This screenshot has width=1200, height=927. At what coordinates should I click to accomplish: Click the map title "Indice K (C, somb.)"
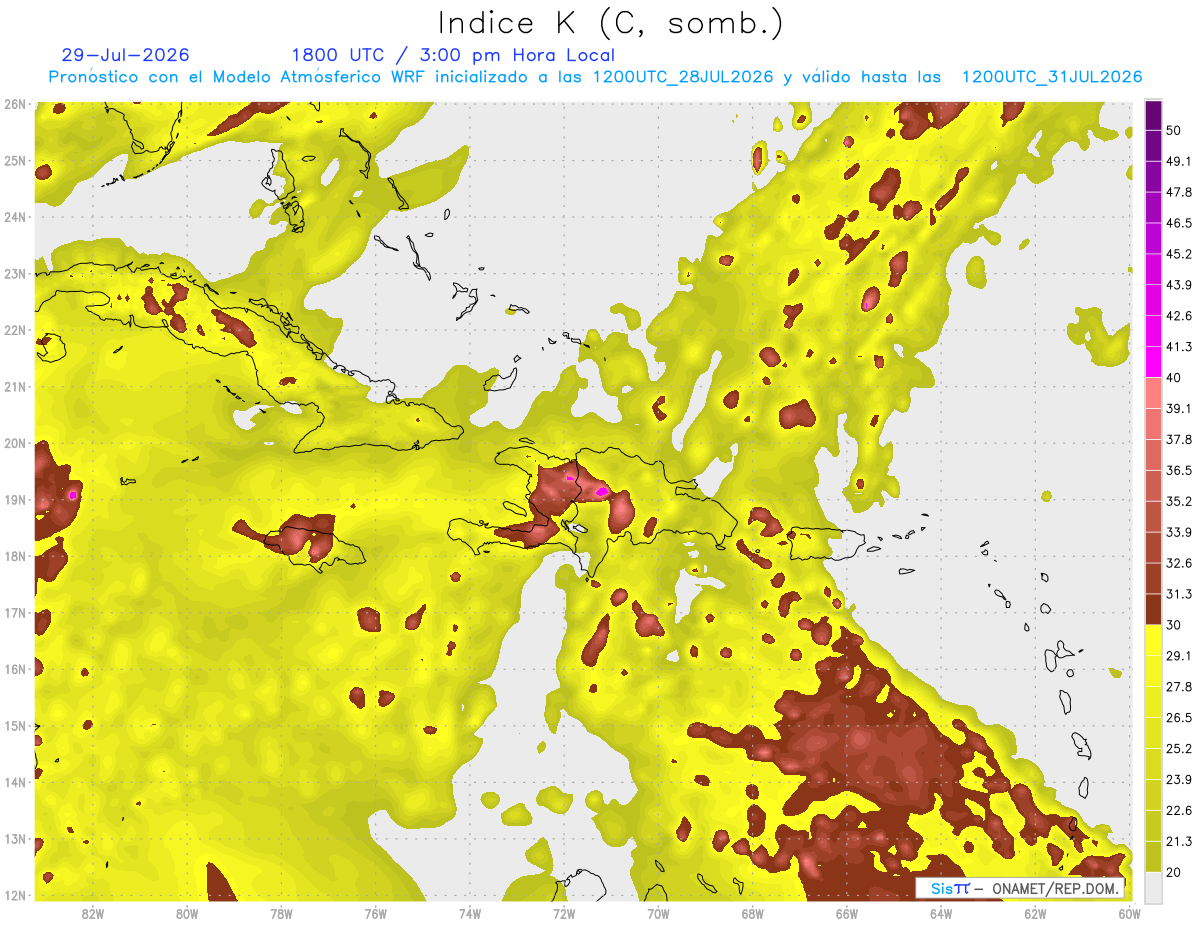611,23
